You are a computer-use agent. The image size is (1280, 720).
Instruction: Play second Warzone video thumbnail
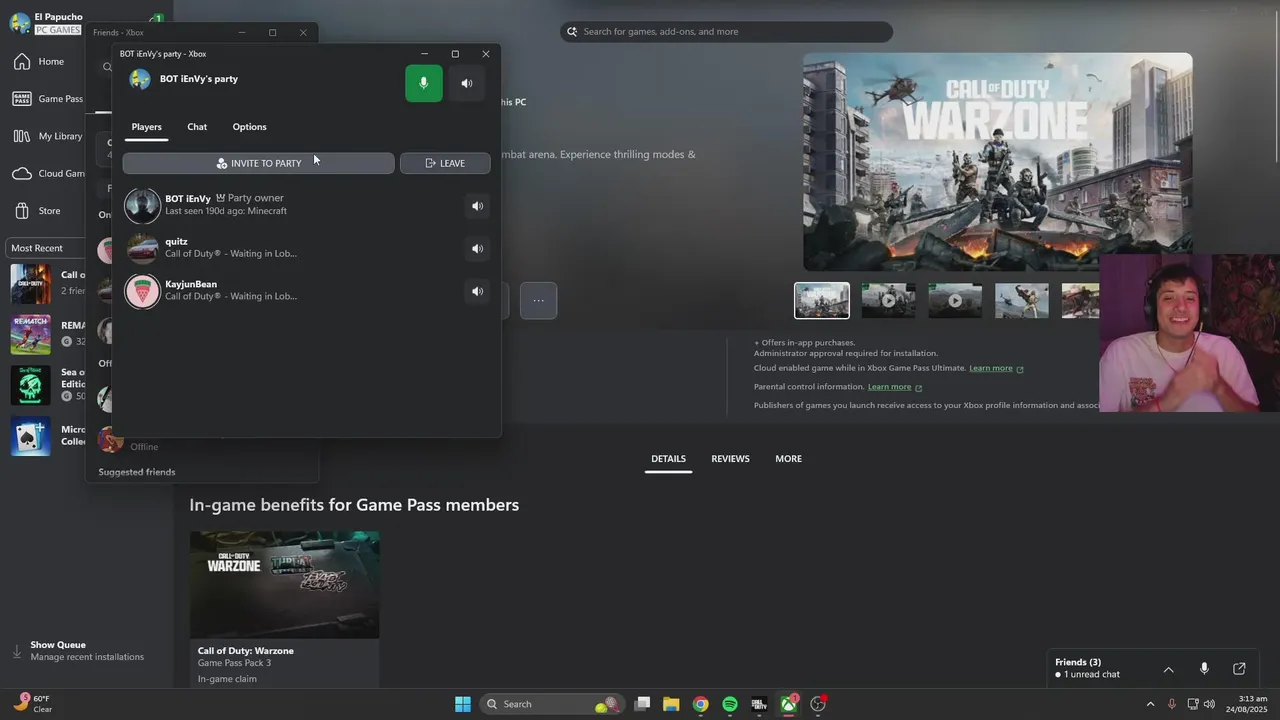(x=888, y=301)
